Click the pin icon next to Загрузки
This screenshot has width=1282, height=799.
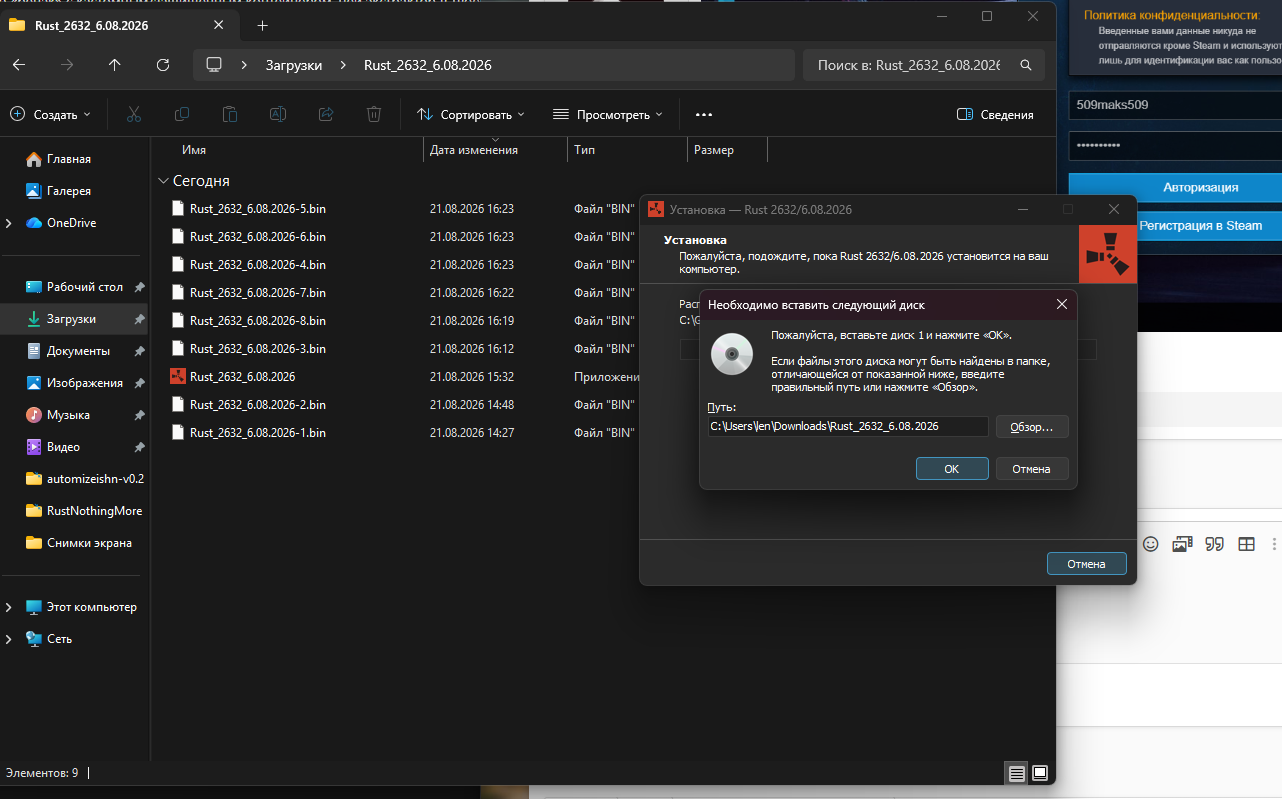[x=140, y=319]
